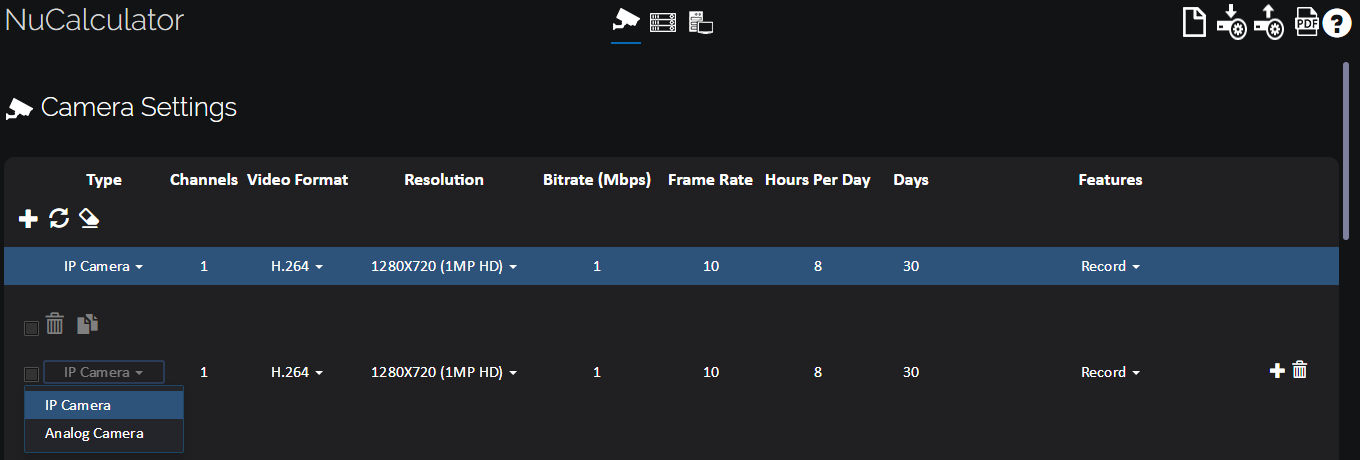
Task: Create a new blank project file
Action: click(1194, 21)
